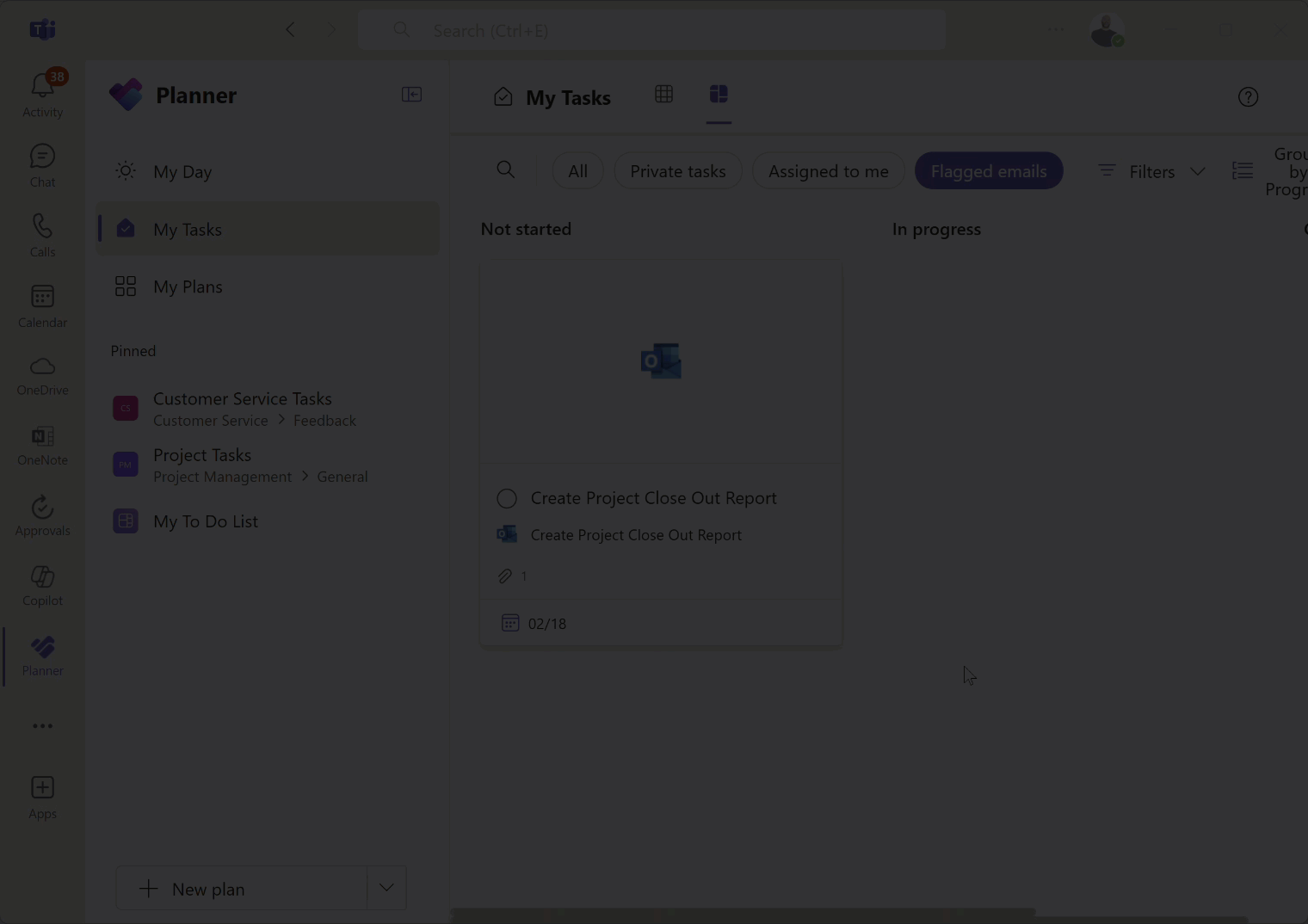Open the Outlook email link on the card
The image size is (1308, 924).
point(636,535)
